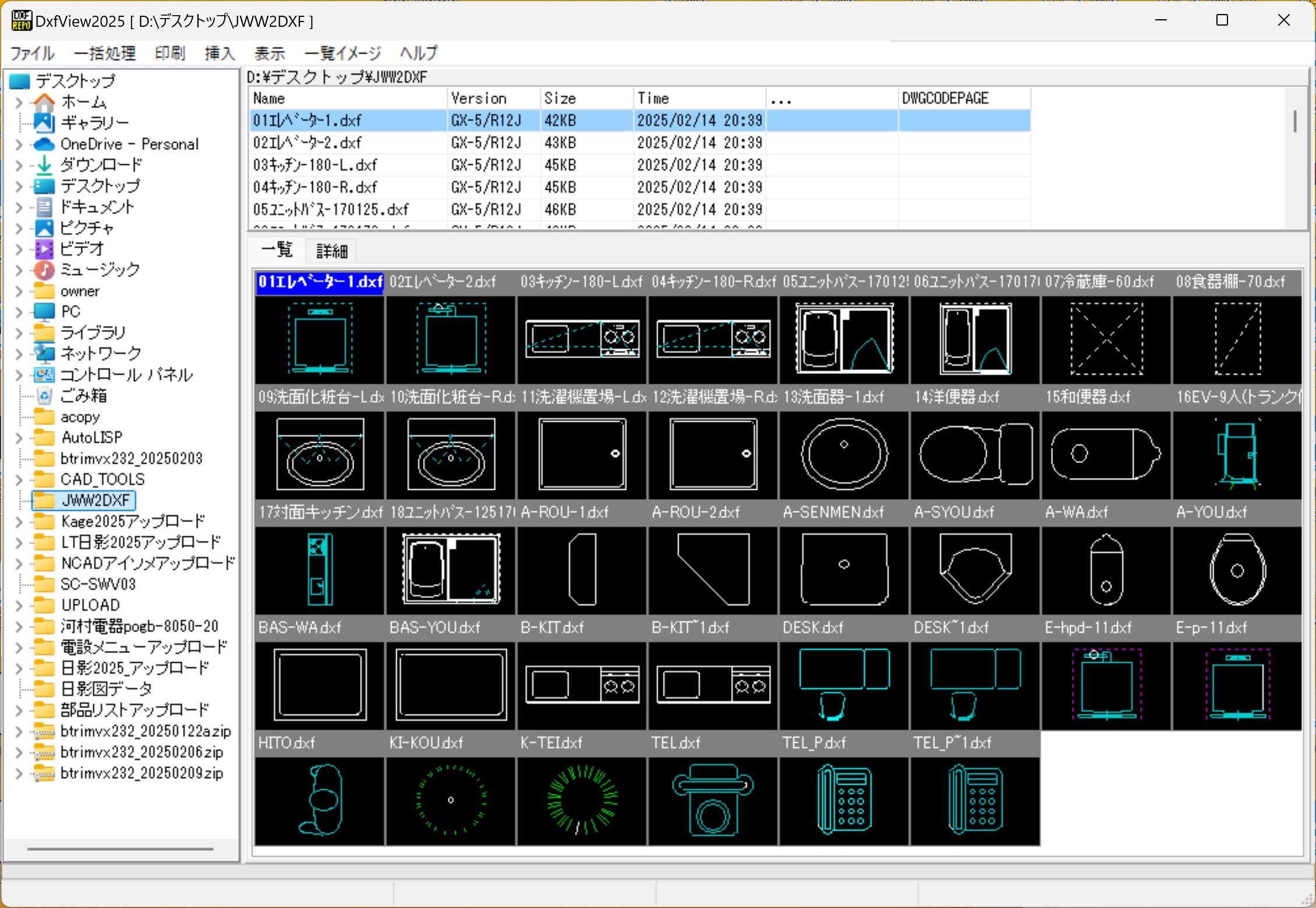Select the ホーム icon in the sidebar

[x=44, y=102]
